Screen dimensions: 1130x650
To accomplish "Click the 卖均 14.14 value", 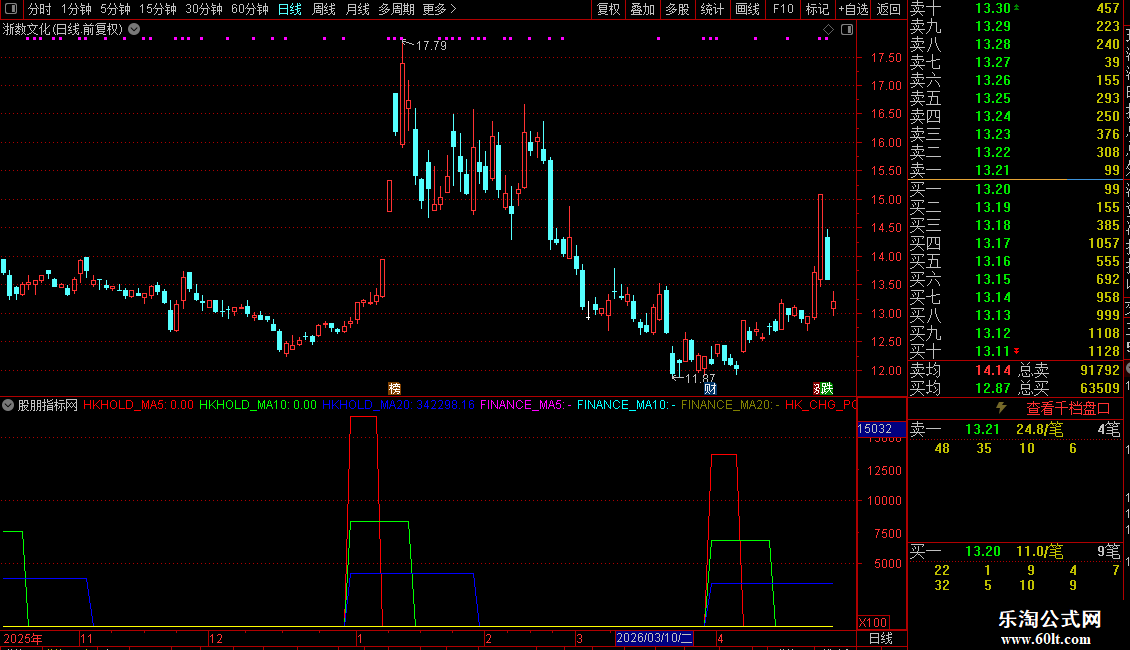I will coord(993,370).
